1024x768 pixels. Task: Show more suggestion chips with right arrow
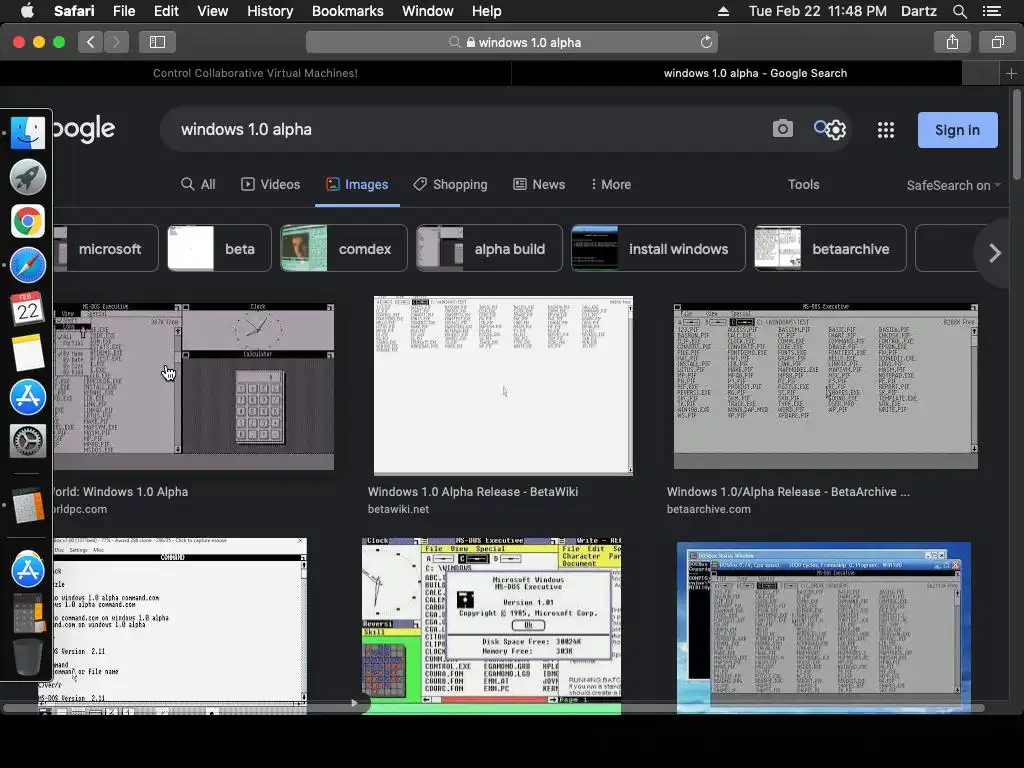click(994, 253)
